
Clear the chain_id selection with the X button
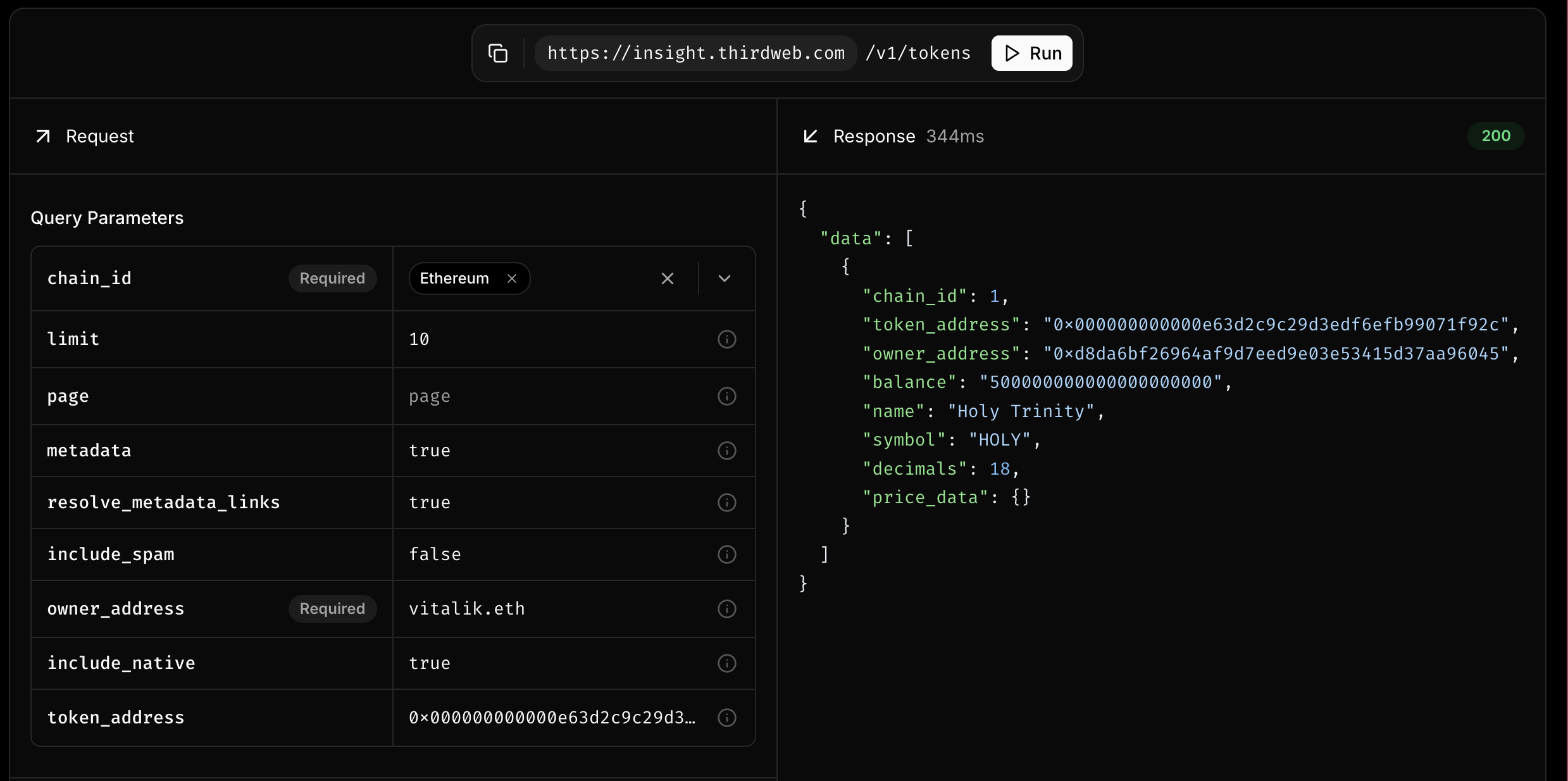click(668, 278)
